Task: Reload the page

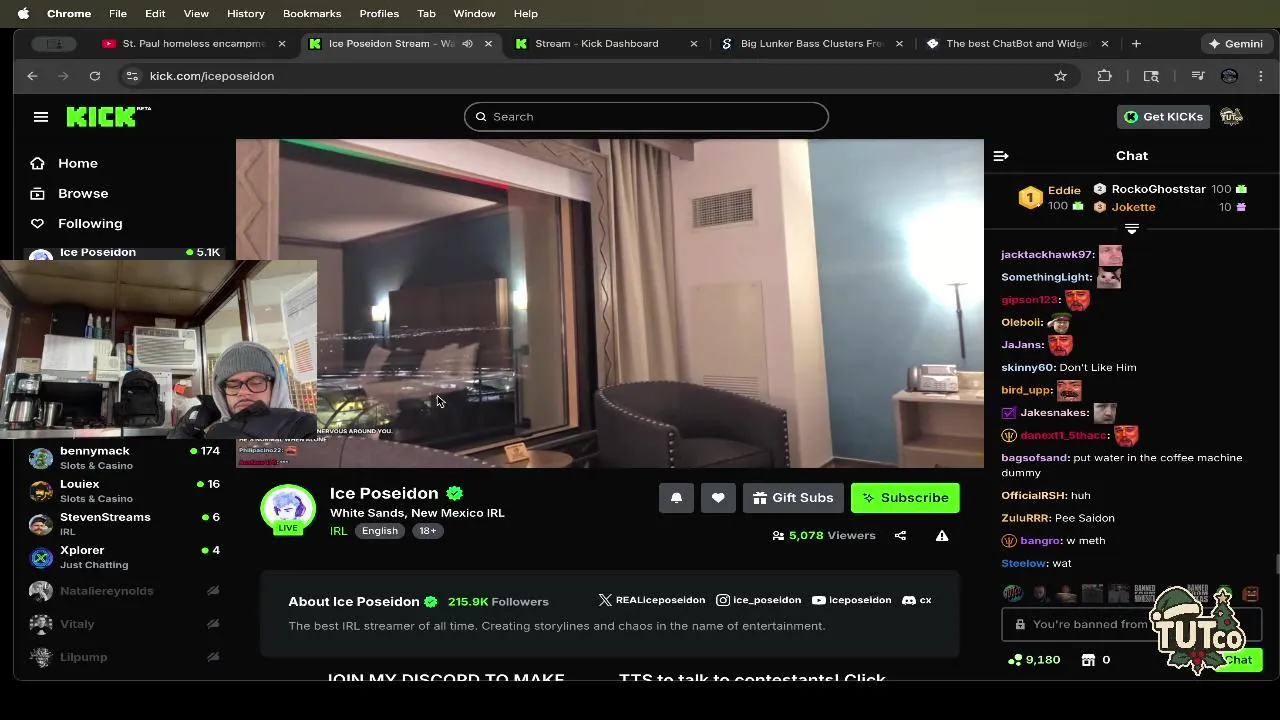Action: (x=95, y=76)
